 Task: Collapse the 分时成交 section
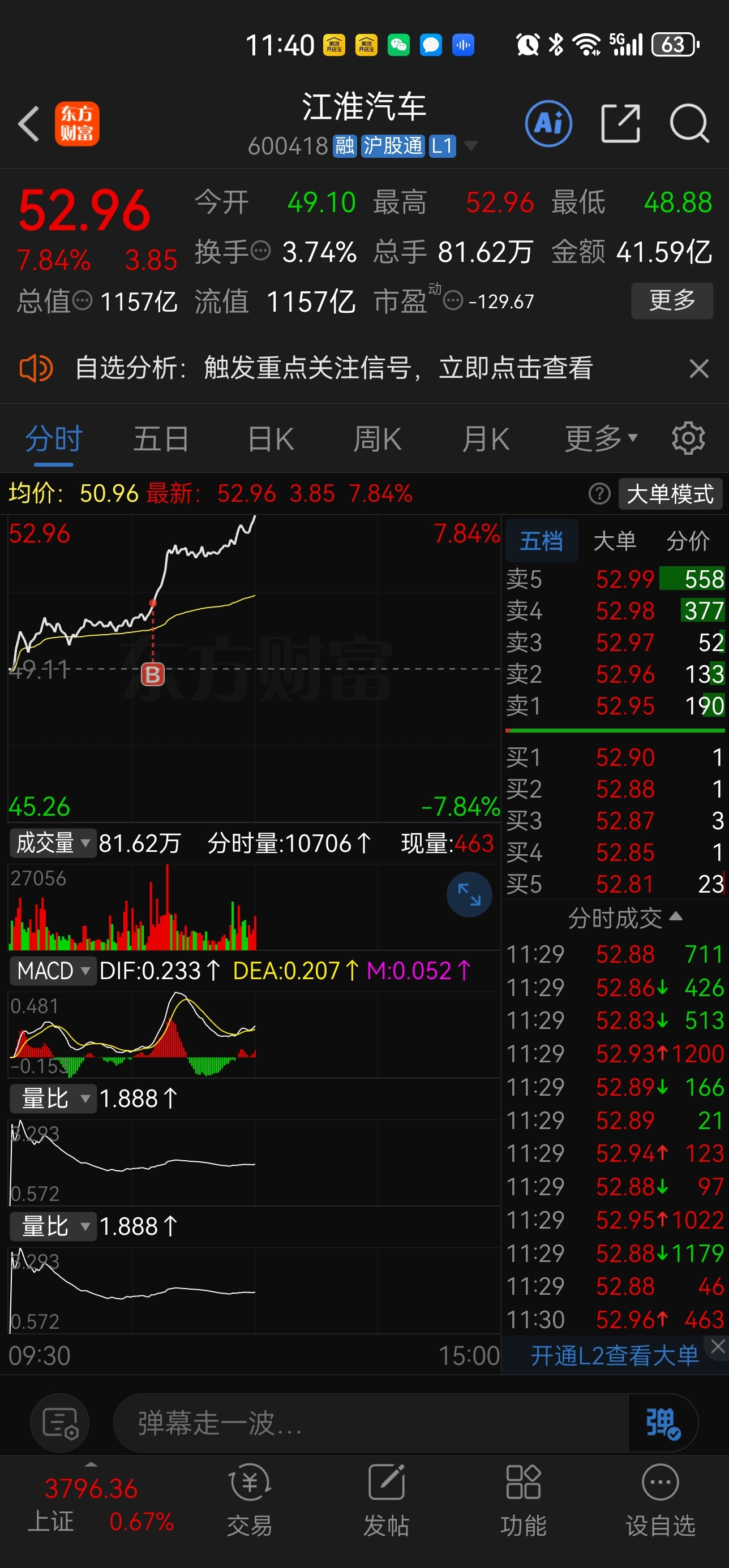(x=624, y=918)
